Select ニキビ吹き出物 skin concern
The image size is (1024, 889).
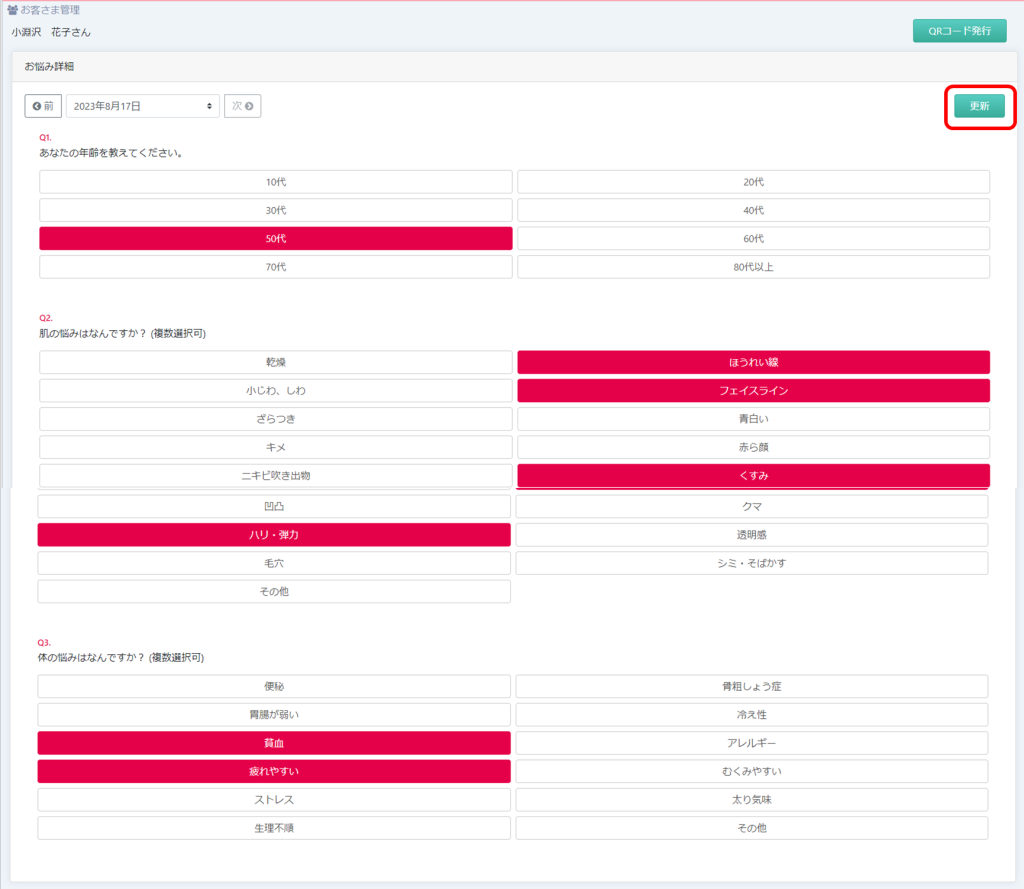(x=275, y=476)
